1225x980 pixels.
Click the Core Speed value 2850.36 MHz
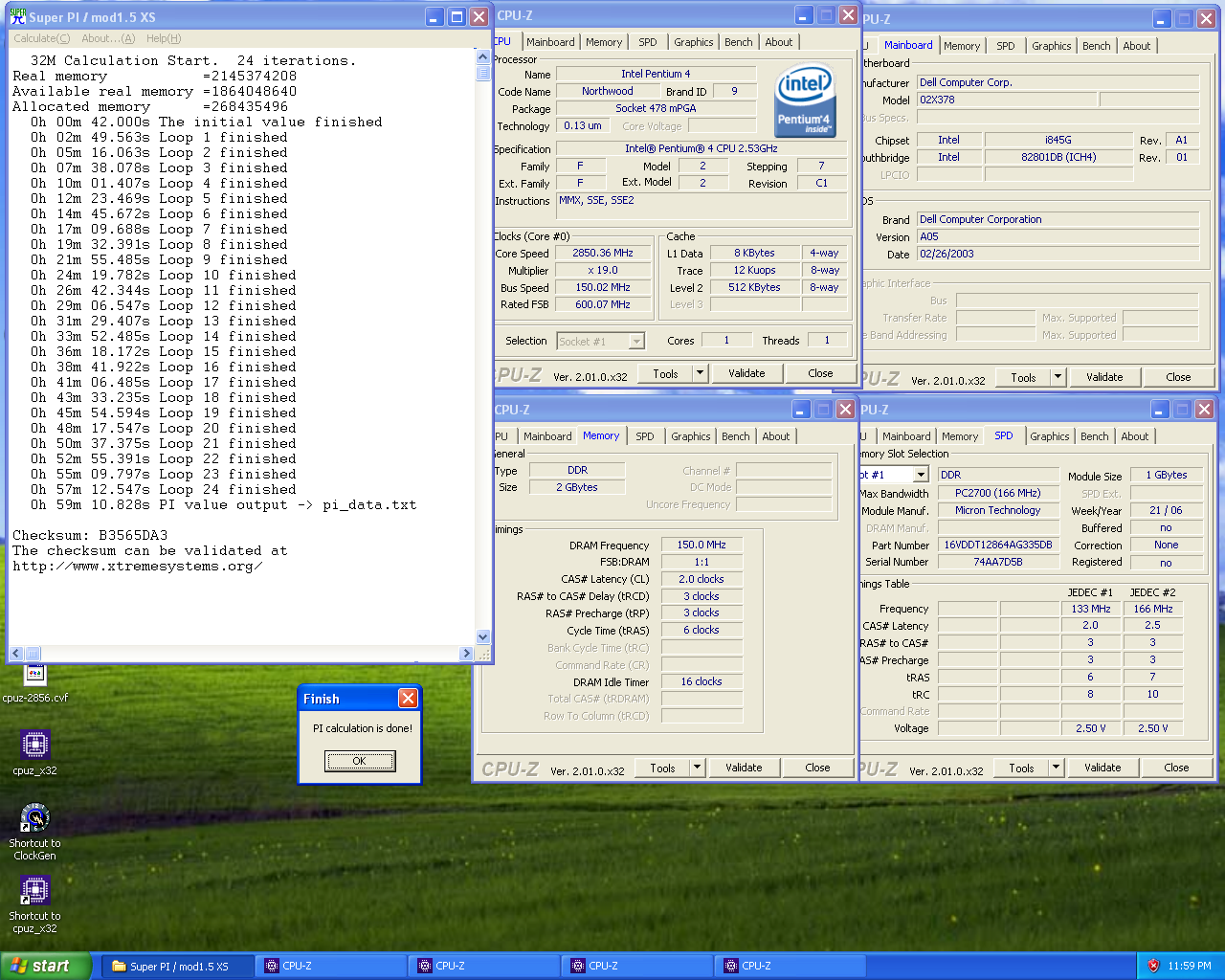pos(603,254)
